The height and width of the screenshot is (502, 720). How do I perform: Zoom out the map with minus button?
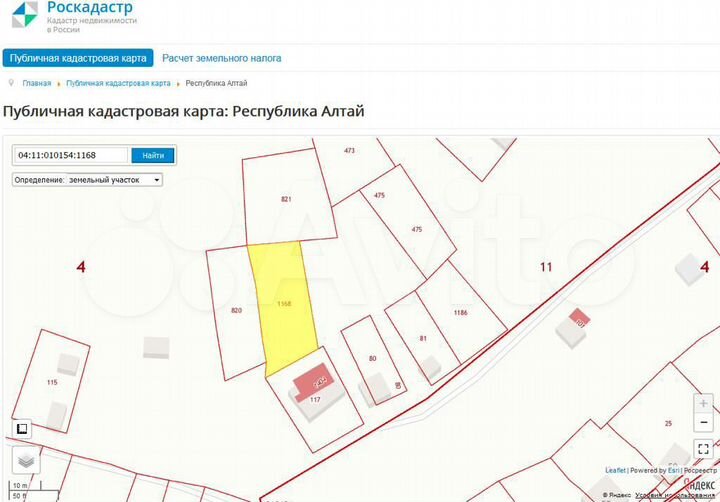coord(704,420)
